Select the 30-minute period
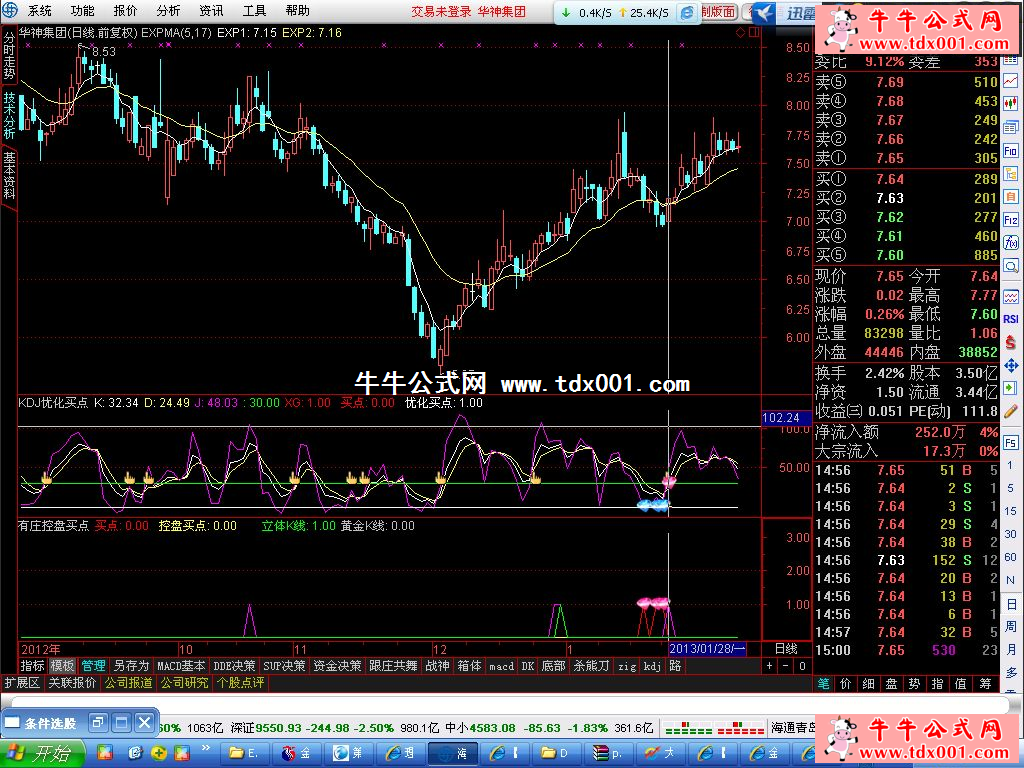1024x768 pixels. 1010,534
